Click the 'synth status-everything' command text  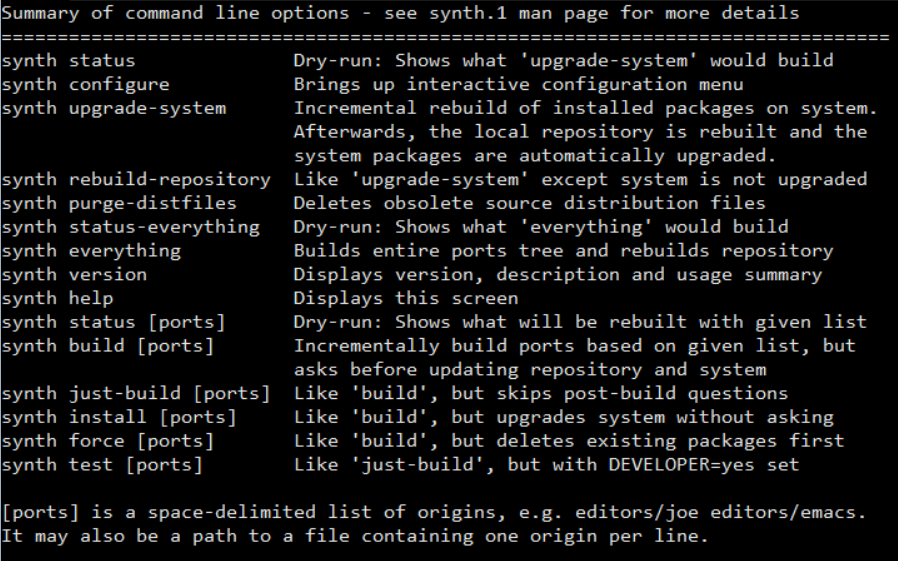pyautogui.click(x=130, y=227)
